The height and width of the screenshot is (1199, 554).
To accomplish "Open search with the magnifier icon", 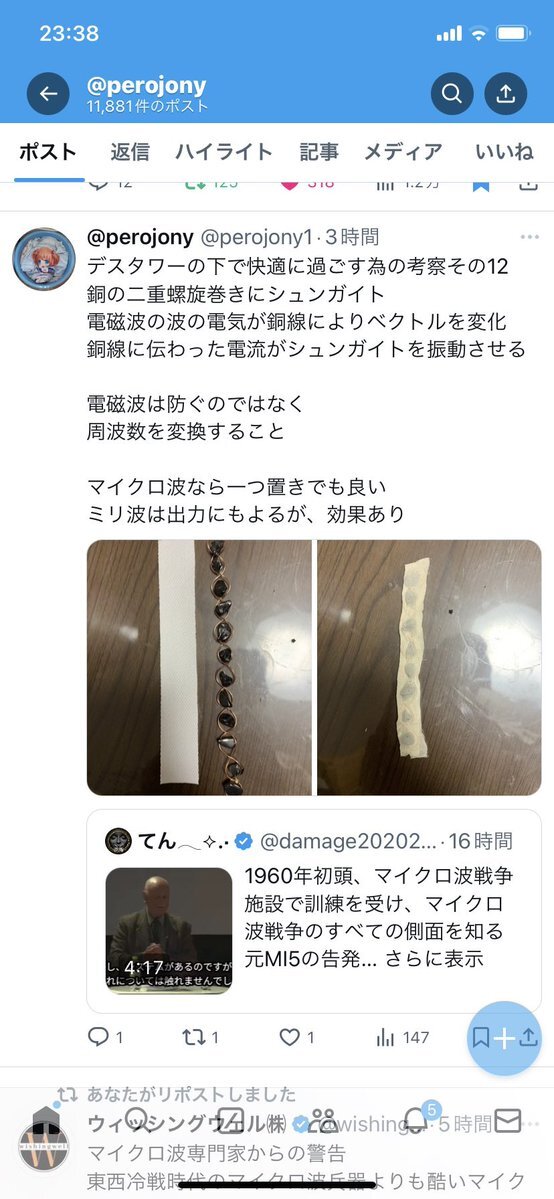I will tap(451, 93).
